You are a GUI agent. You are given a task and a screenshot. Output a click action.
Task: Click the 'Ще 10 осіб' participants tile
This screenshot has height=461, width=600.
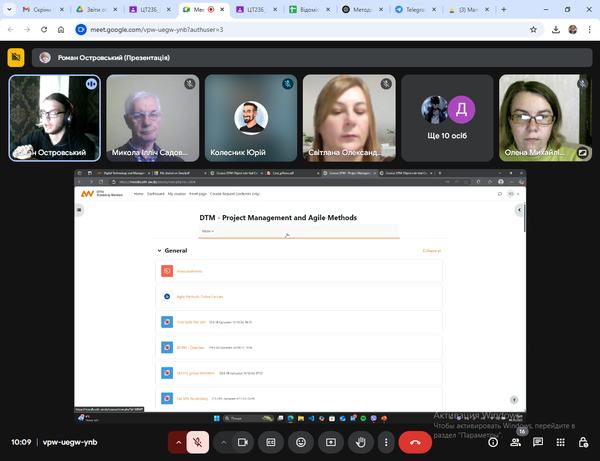coord(446,118)
